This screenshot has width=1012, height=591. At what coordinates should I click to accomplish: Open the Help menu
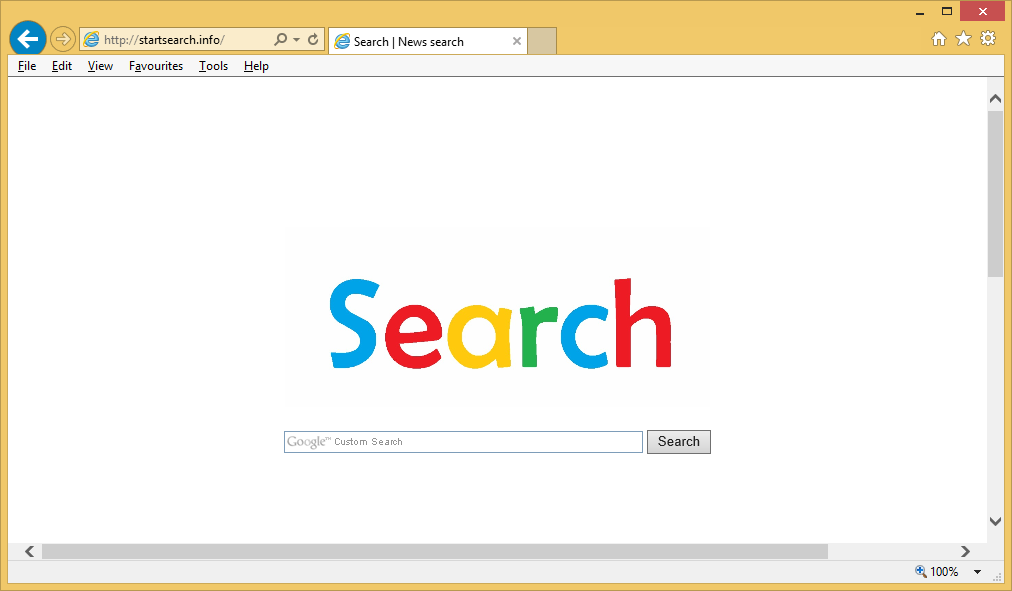pos(256,66)
